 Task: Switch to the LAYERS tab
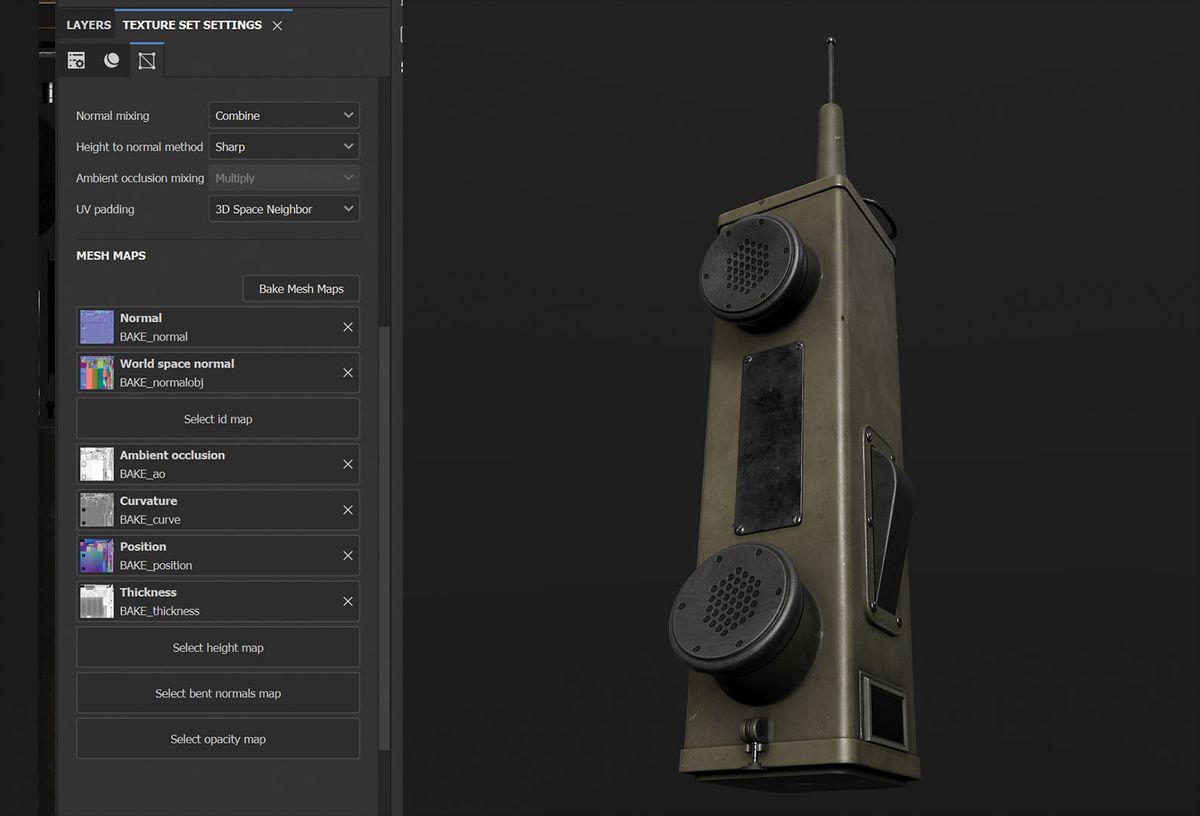click(88, 24)
